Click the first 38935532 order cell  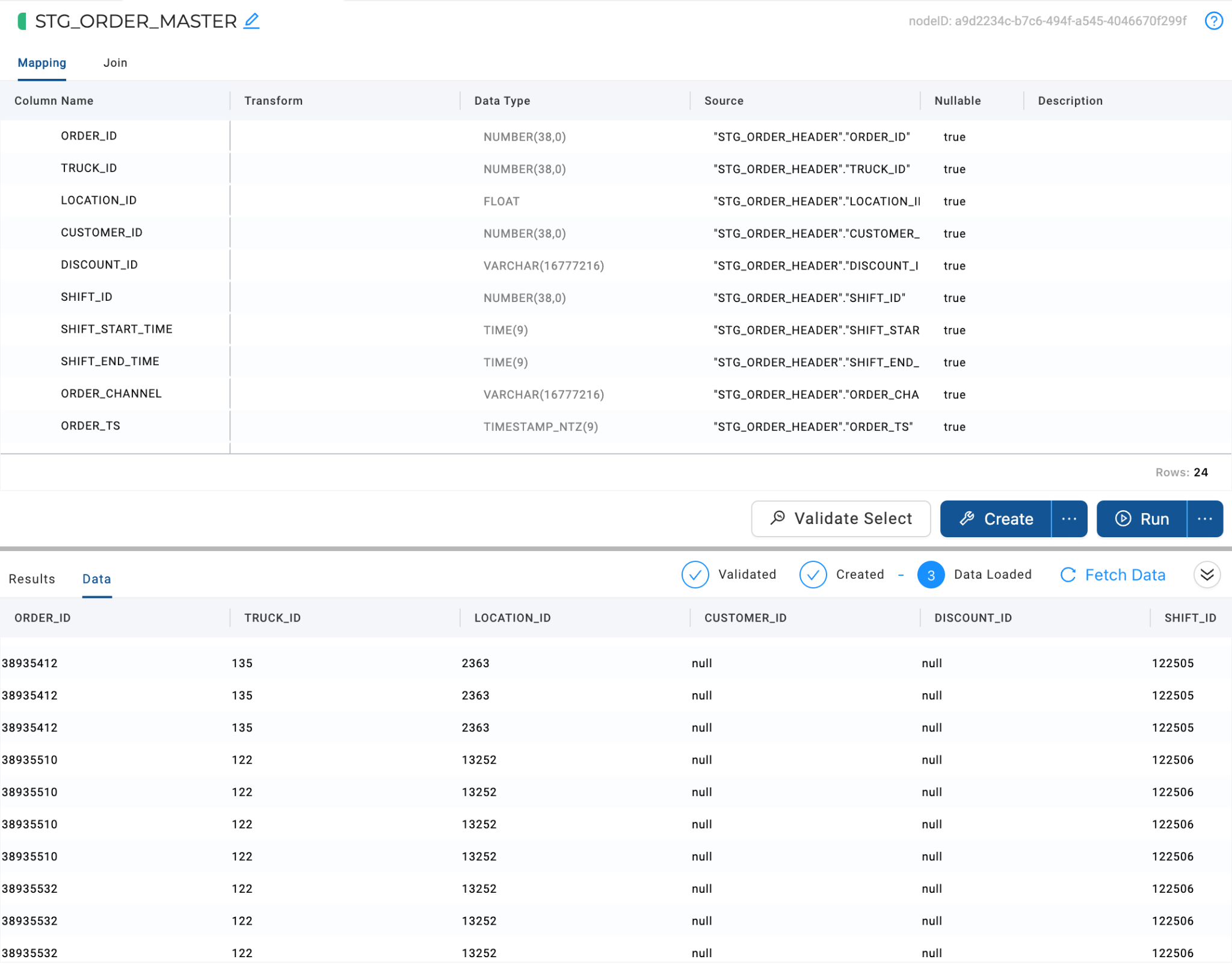tap(29, 889)
